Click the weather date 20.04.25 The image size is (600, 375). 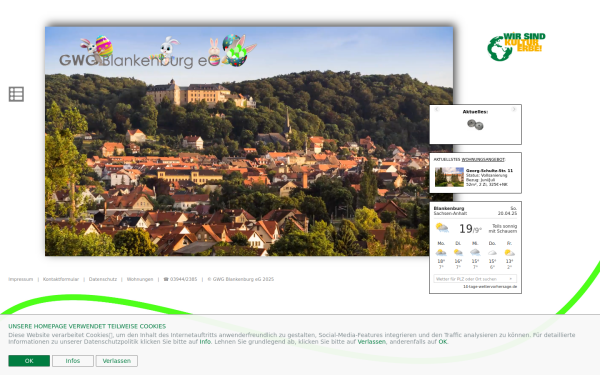tap(507, 213)
